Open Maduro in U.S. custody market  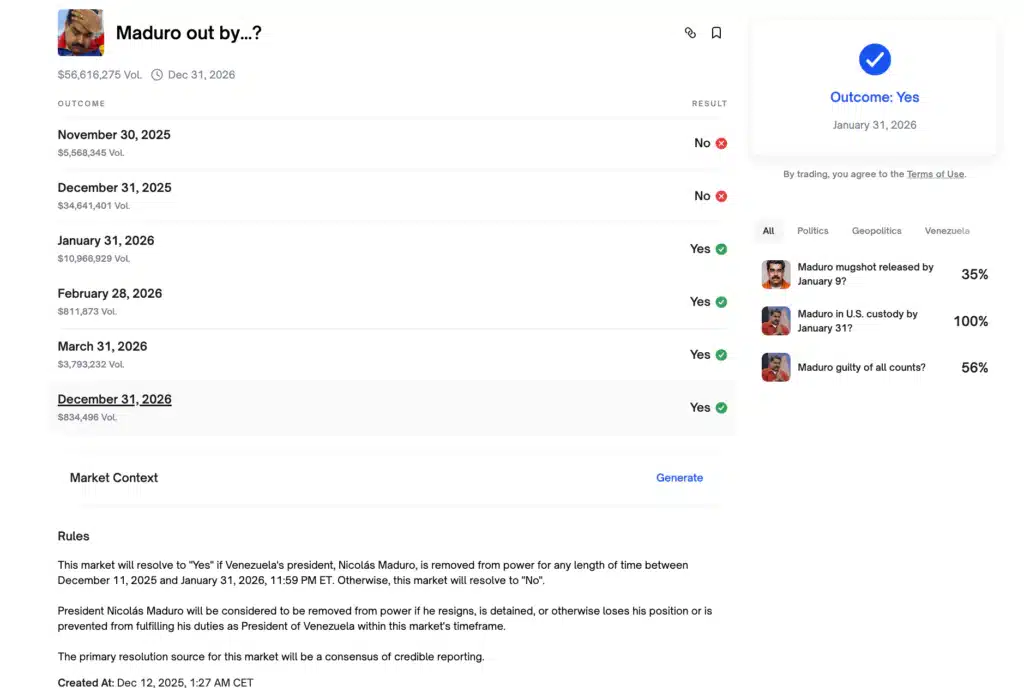857,321
